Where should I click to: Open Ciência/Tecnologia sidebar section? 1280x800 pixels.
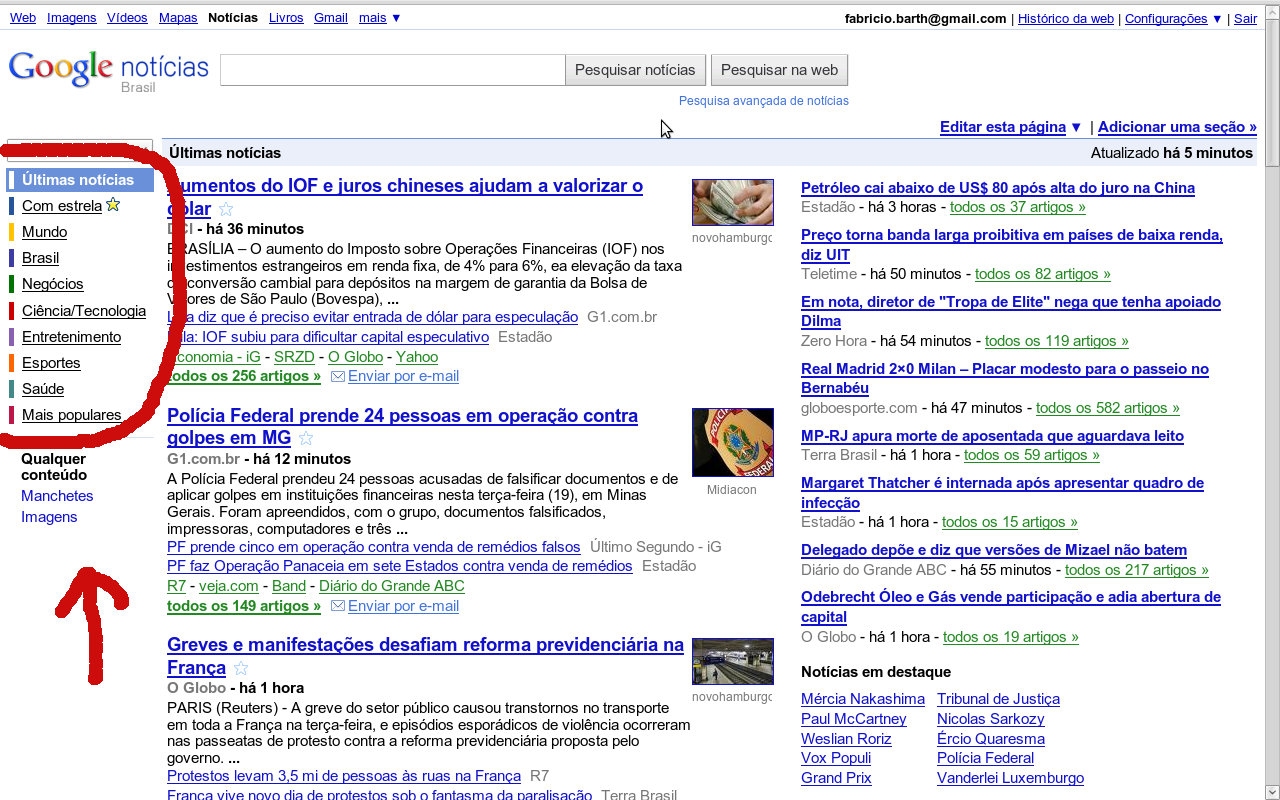click(x=84, y=311)
